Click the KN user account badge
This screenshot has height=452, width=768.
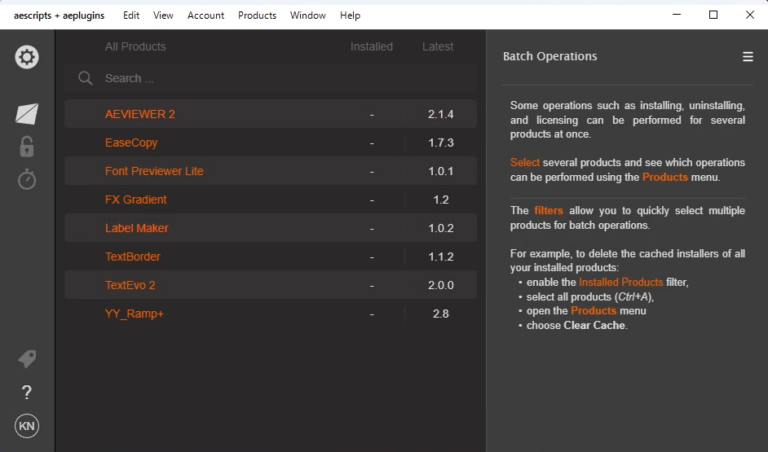coord(27,426)
